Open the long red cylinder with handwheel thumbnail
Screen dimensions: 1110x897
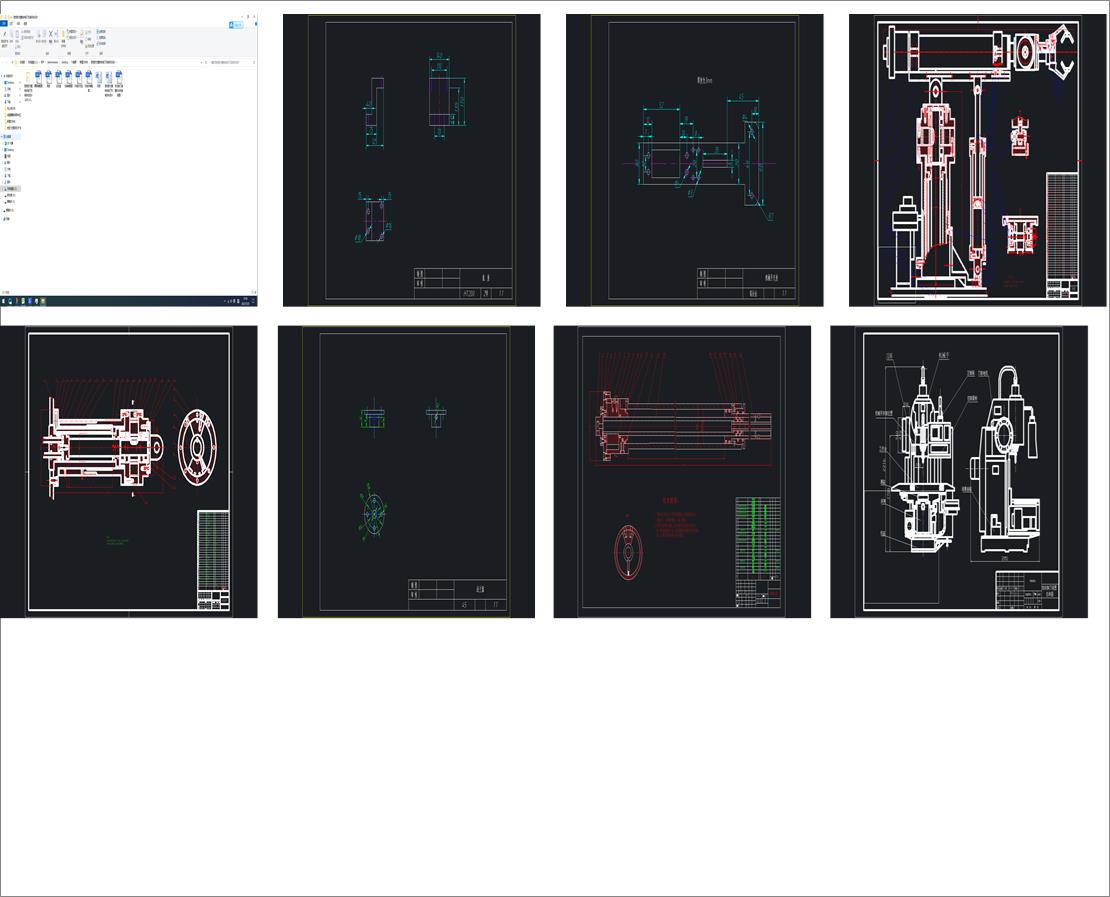[682, 472]
